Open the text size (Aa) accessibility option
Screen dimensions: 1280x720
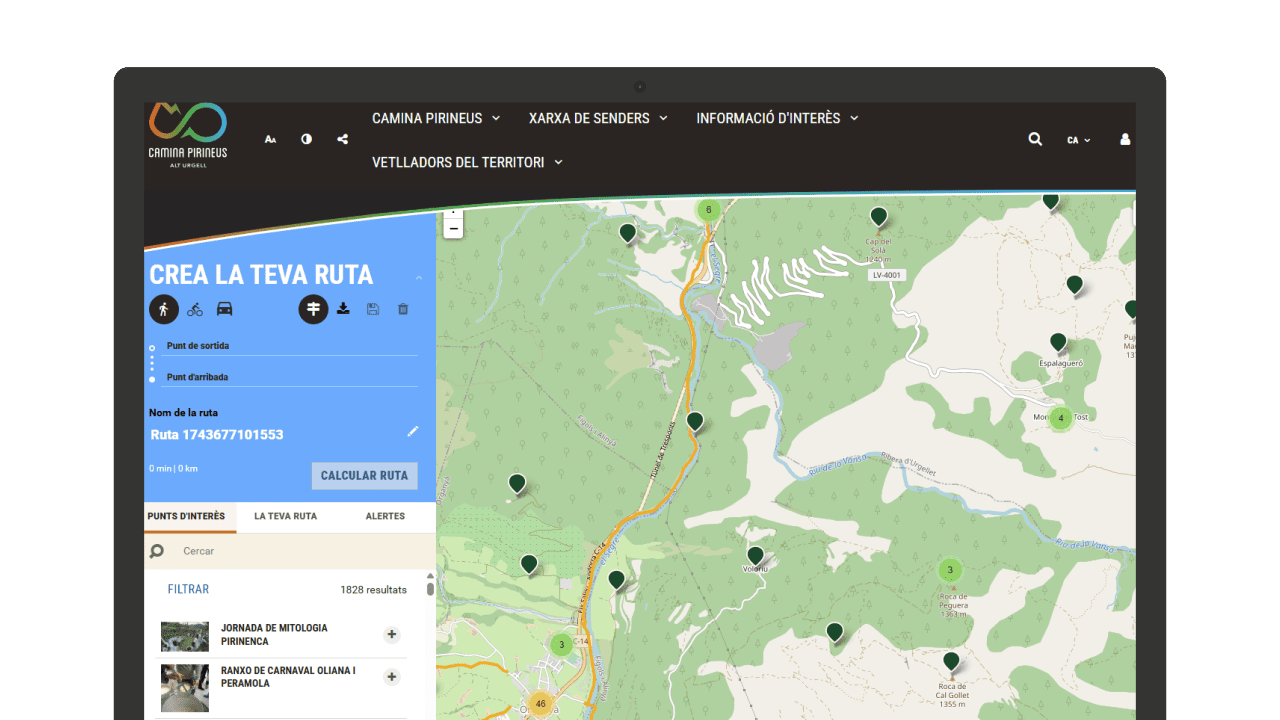coord(270,139)
